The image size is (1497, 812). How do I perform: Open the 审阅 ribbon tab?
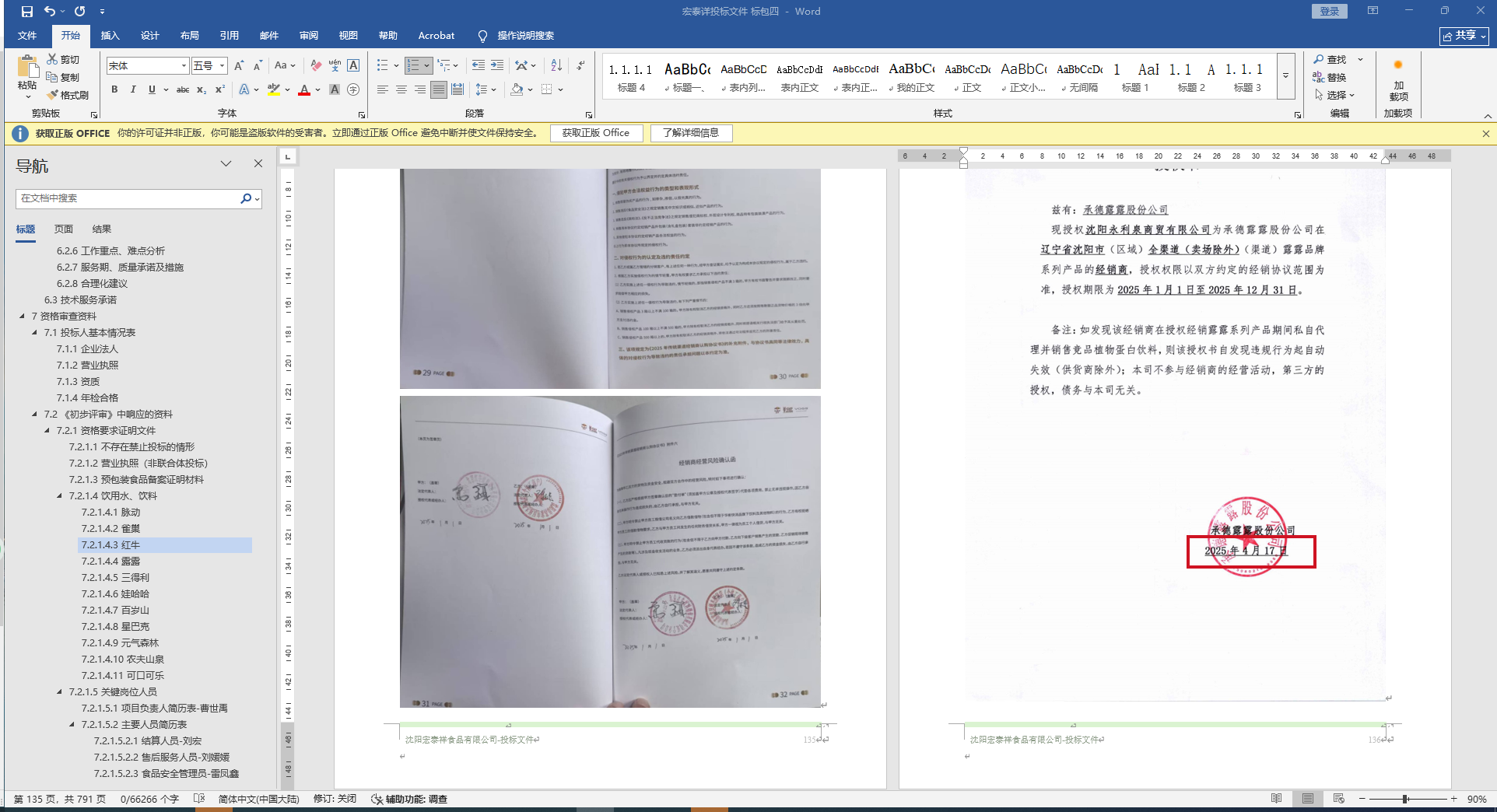click(x=308, y=36)
